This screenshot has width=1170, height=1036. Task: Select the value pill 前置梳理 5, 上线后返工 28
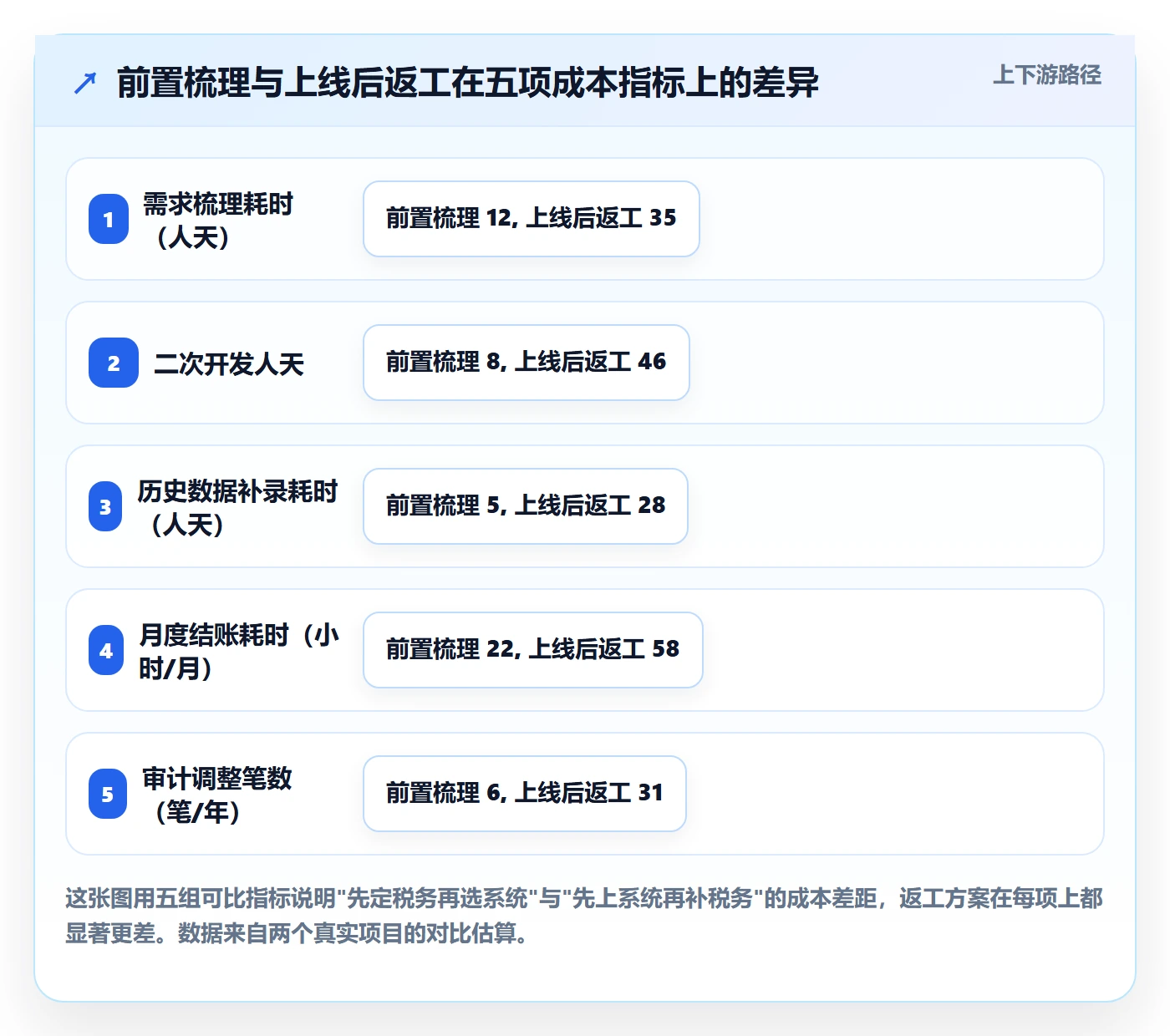click(526, 506)
